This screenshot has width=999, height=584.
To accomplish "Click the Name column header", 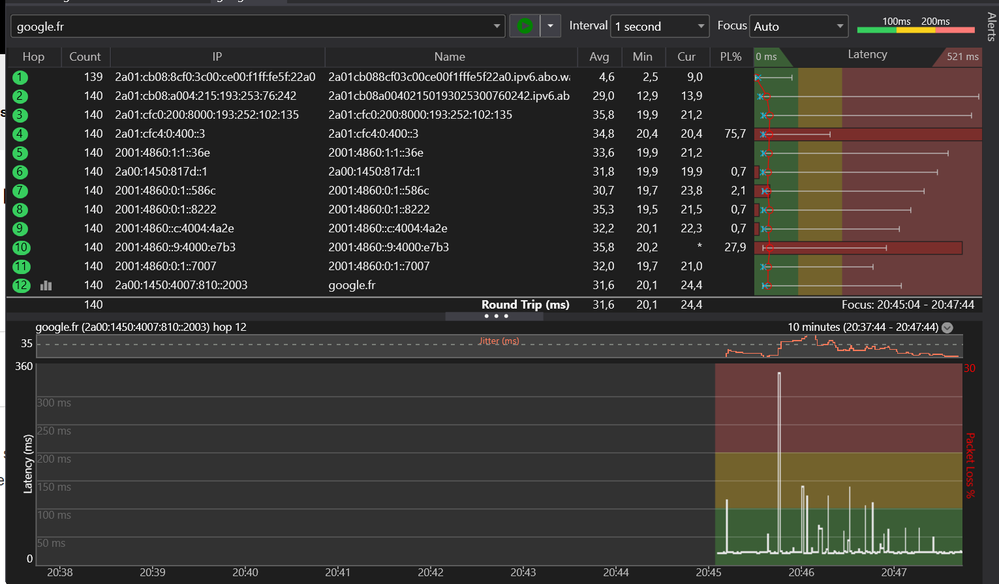I will pos(450,57).
